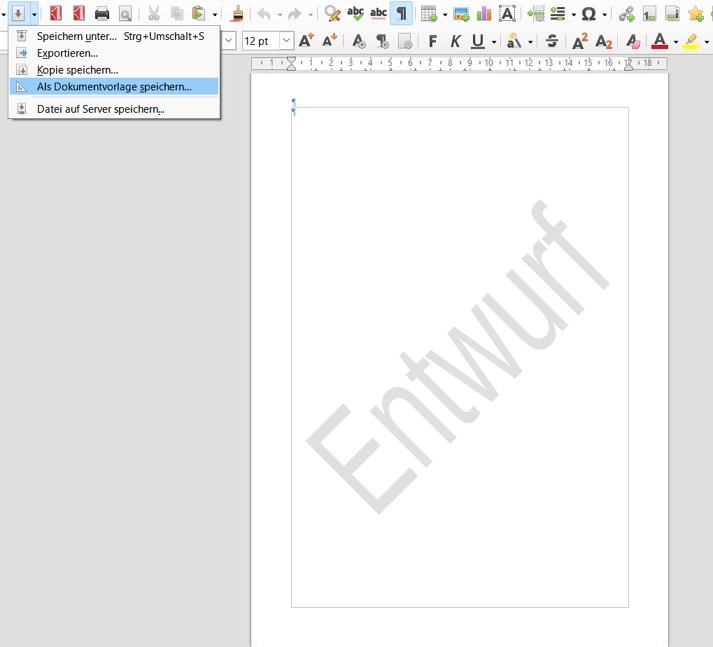This screenshot has width=713, height=647.
Task: Open the Paragraph formatting dialog icon
Action: [x=382, y=41]
